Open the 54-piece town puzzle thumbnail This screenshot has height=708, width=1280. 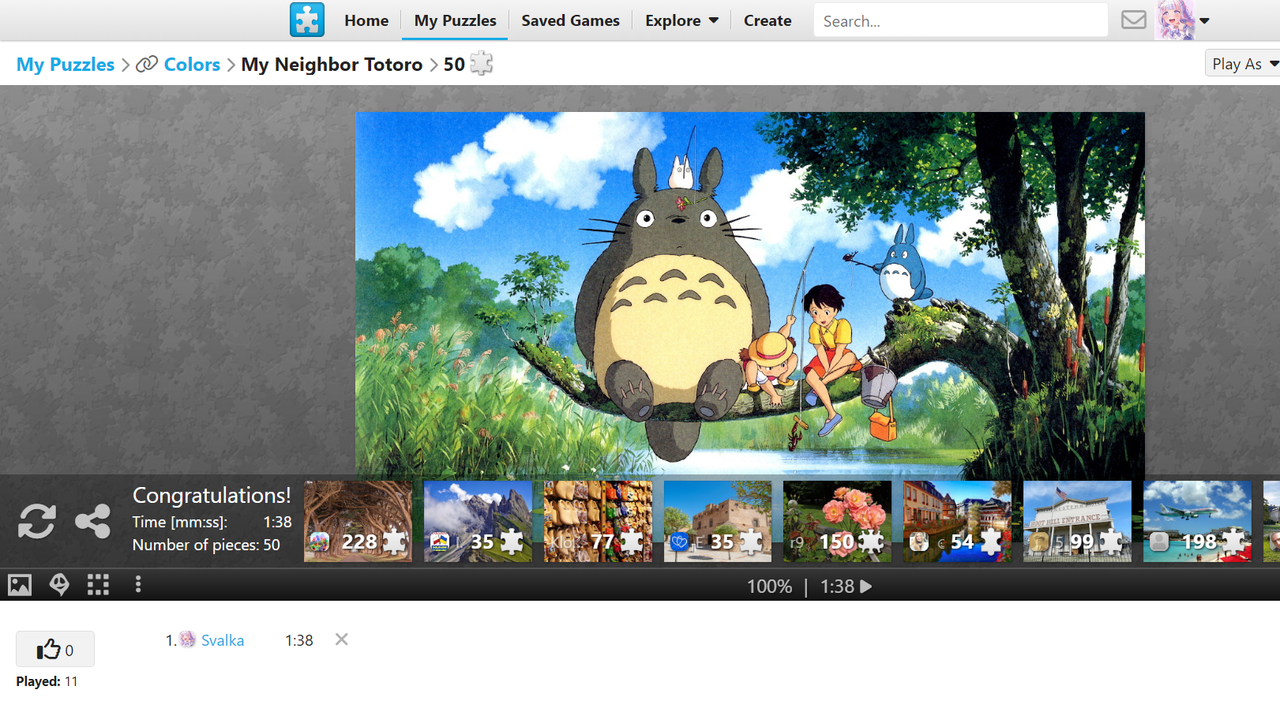[x=958, y=521]
